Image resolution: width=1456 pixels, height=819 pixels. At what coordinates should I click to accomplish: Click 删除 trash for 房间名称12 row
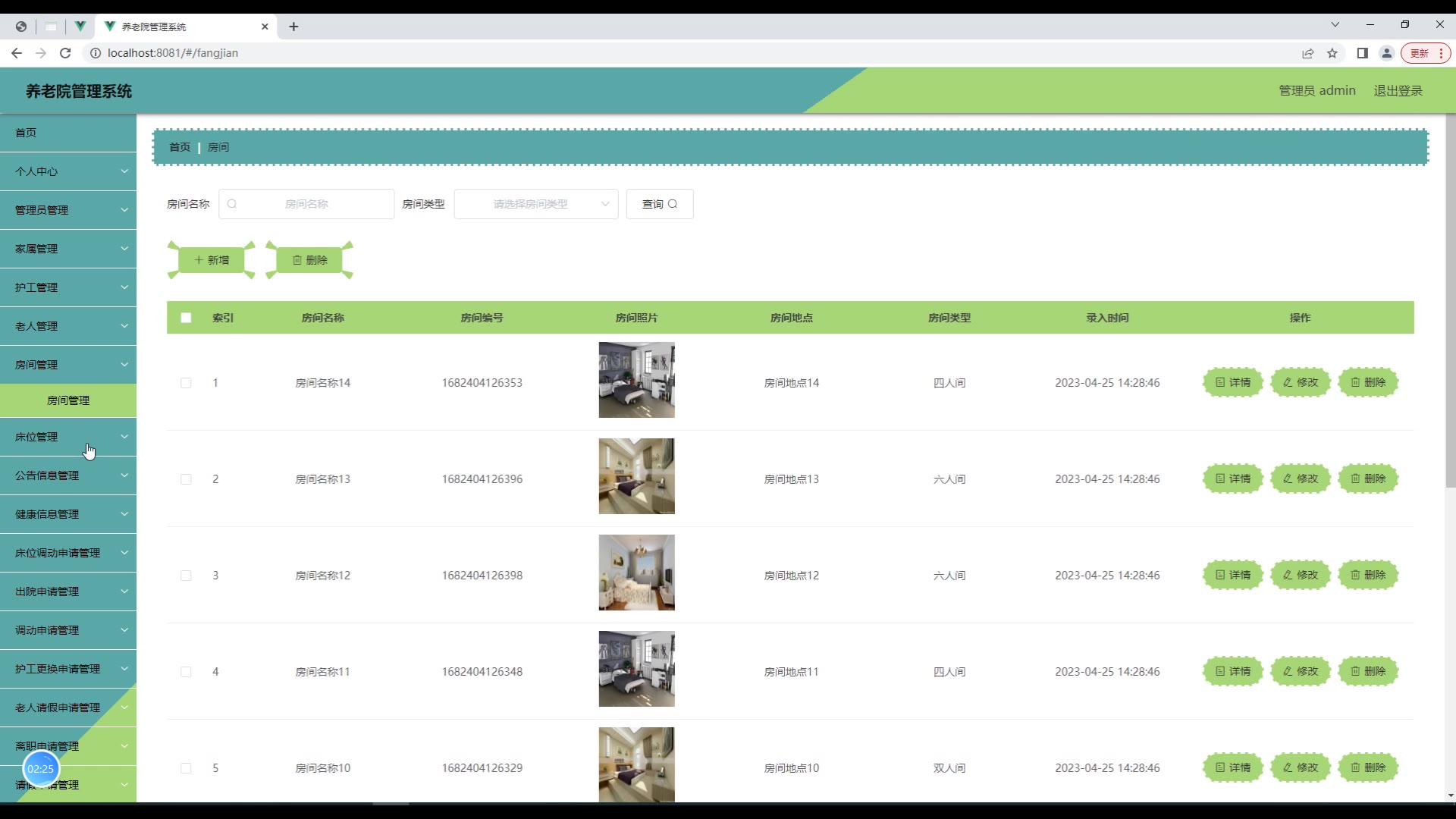(x=1367, y=575)
